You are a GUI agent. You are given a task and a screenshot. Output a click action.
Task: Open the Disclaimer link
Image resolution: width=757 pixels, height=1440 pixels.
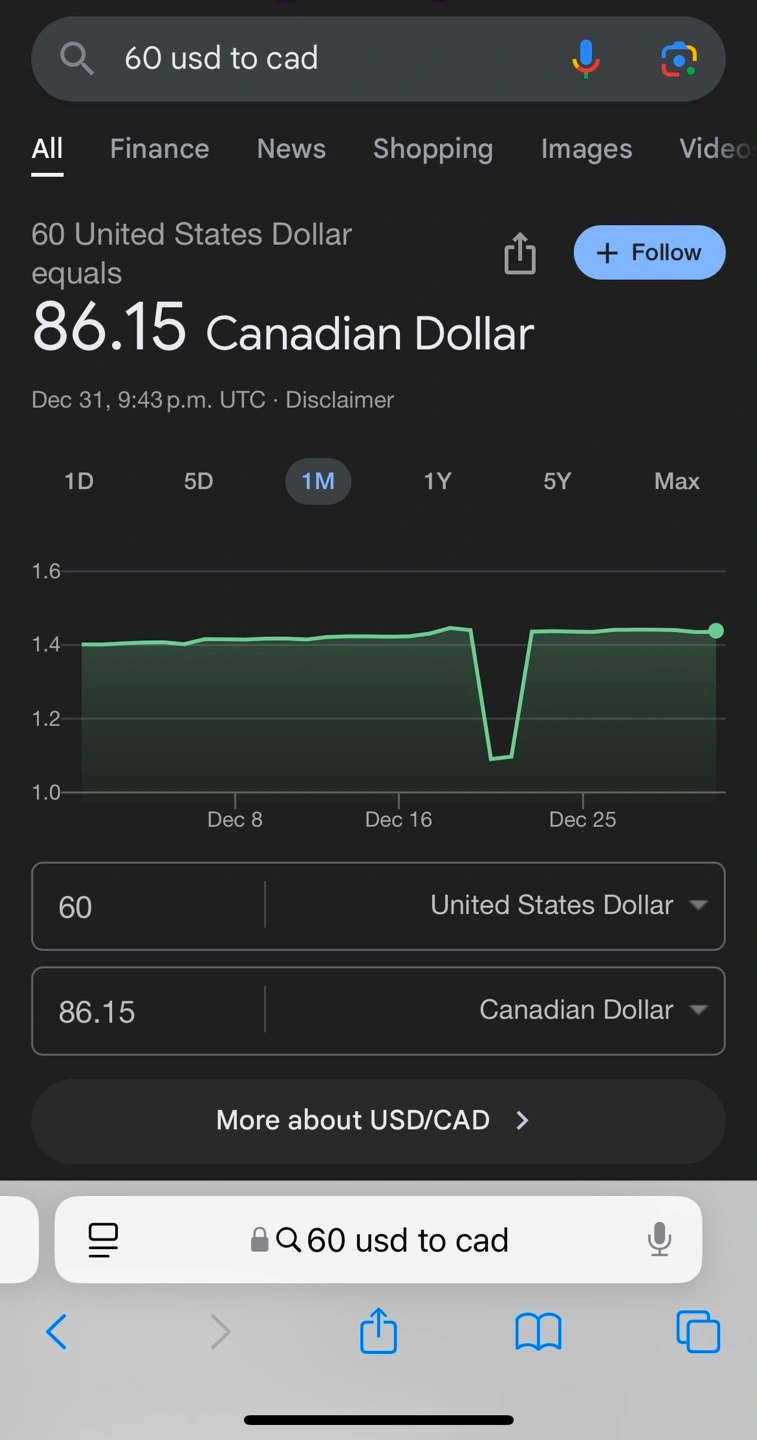coord(339,400)
